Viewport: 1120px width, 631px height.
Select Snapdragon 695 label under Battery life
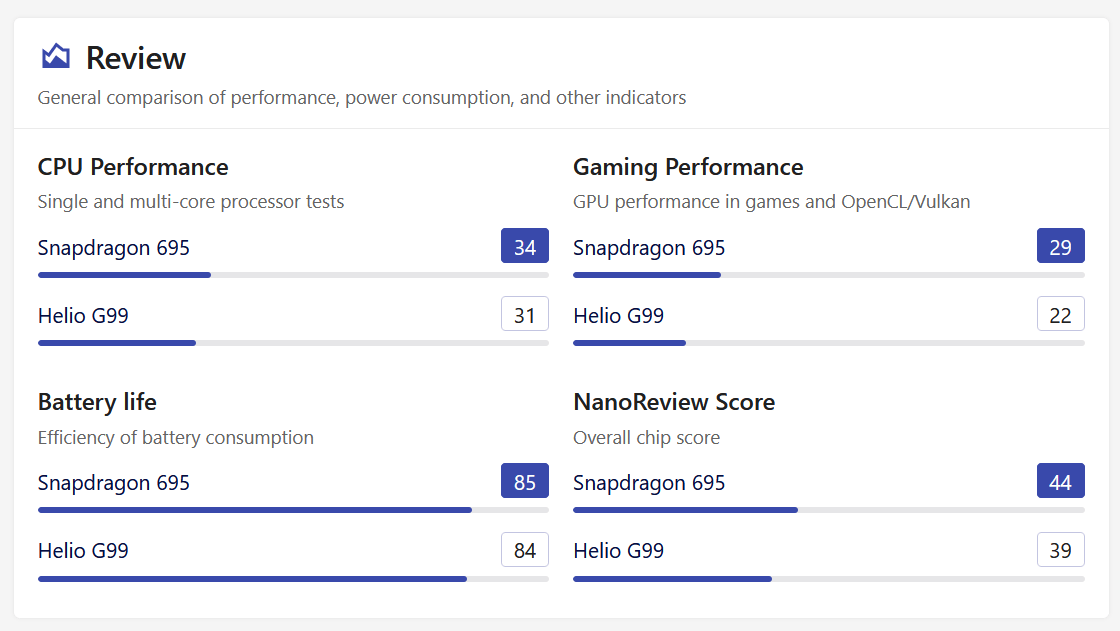coord(114,483)
